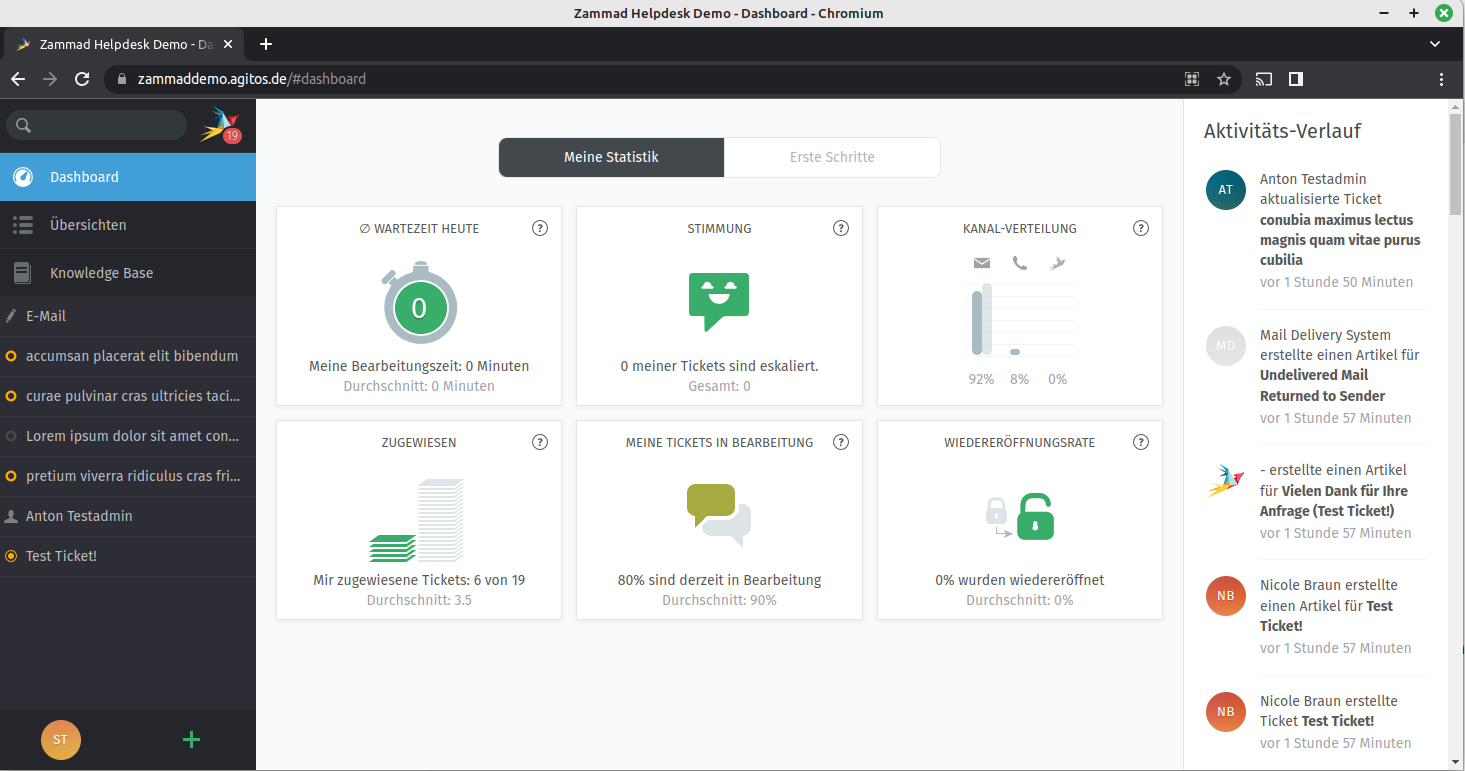Switch to the Erste Schritte tab
The width and height of the screenshot is (1465, 771).
pyautogui.click(x=831, y=157)
